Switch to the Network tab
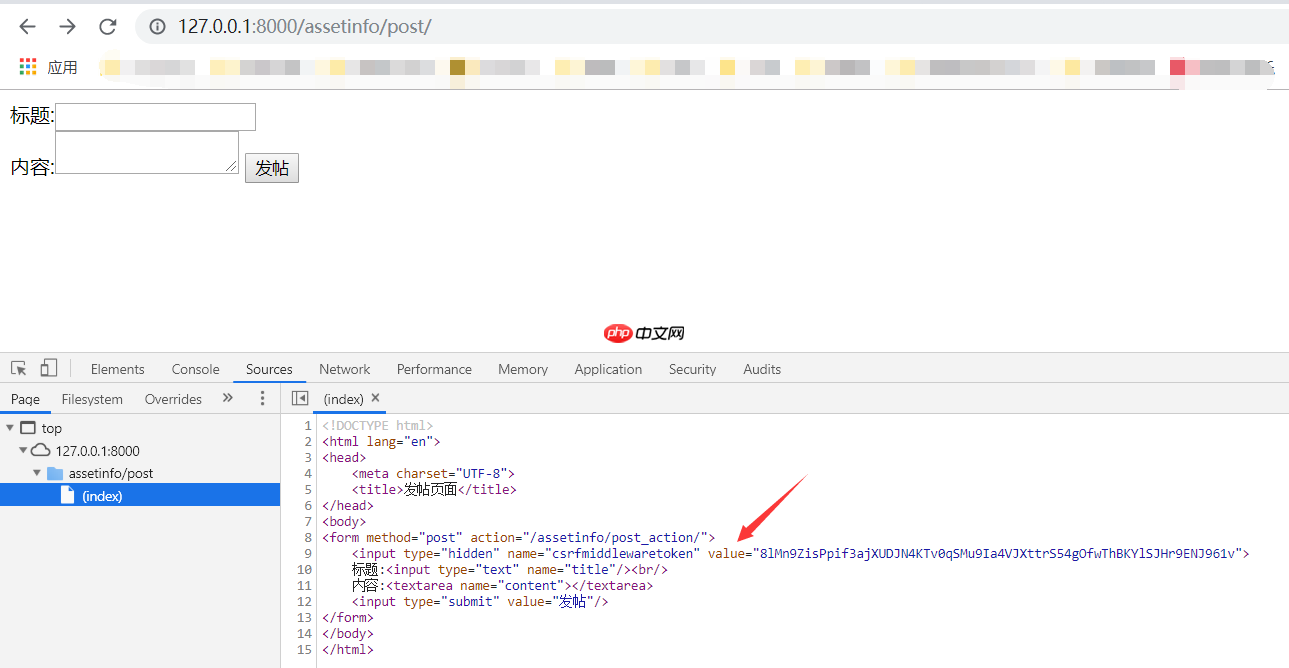1289x668 pixels. [344, 369]
